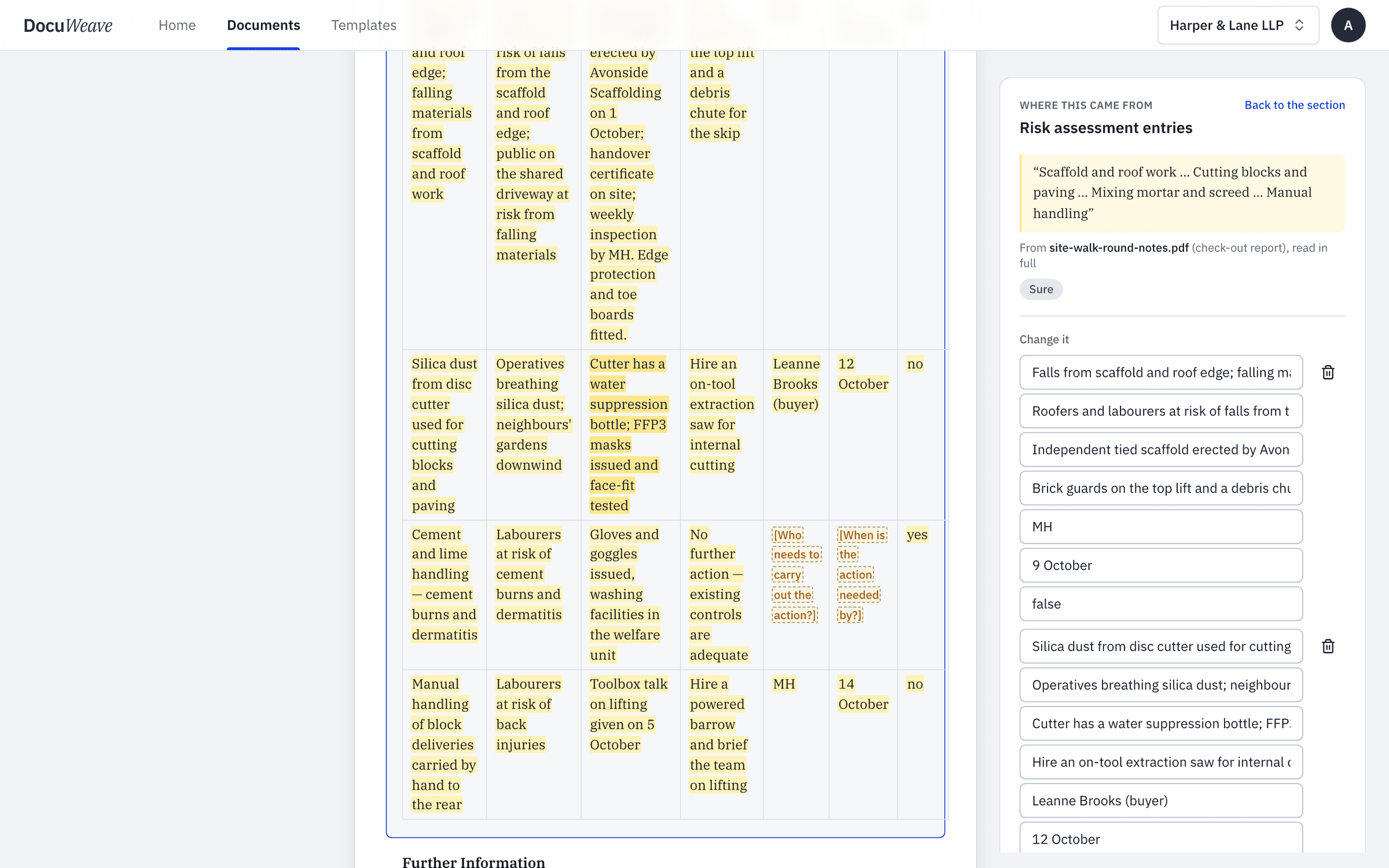Edit the Operatives breathing silica dust field
The image size is (1389, 868).
(x=1161, y=685)
